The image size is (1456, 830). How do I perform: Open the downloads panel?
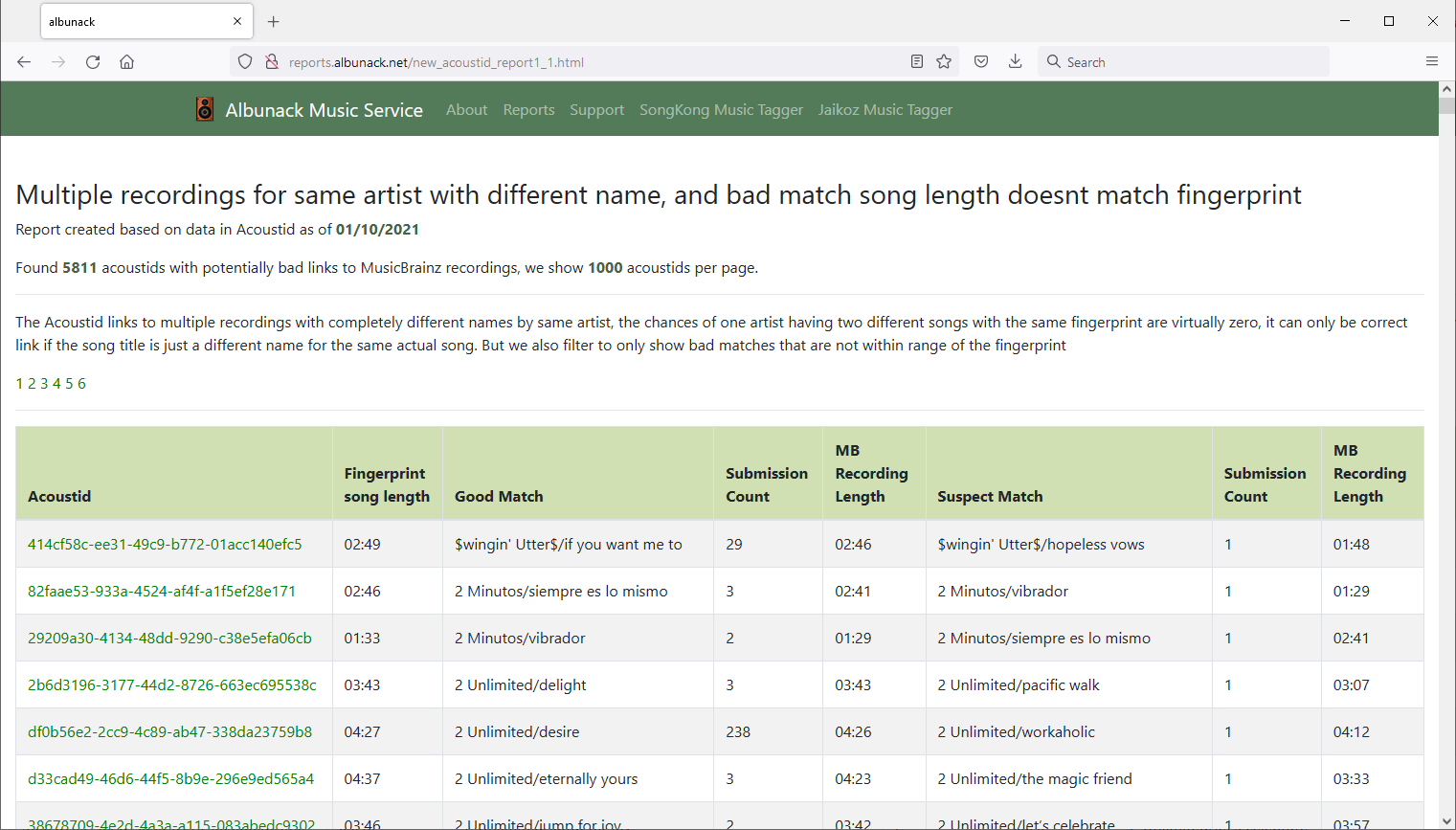click(1016, 61)
